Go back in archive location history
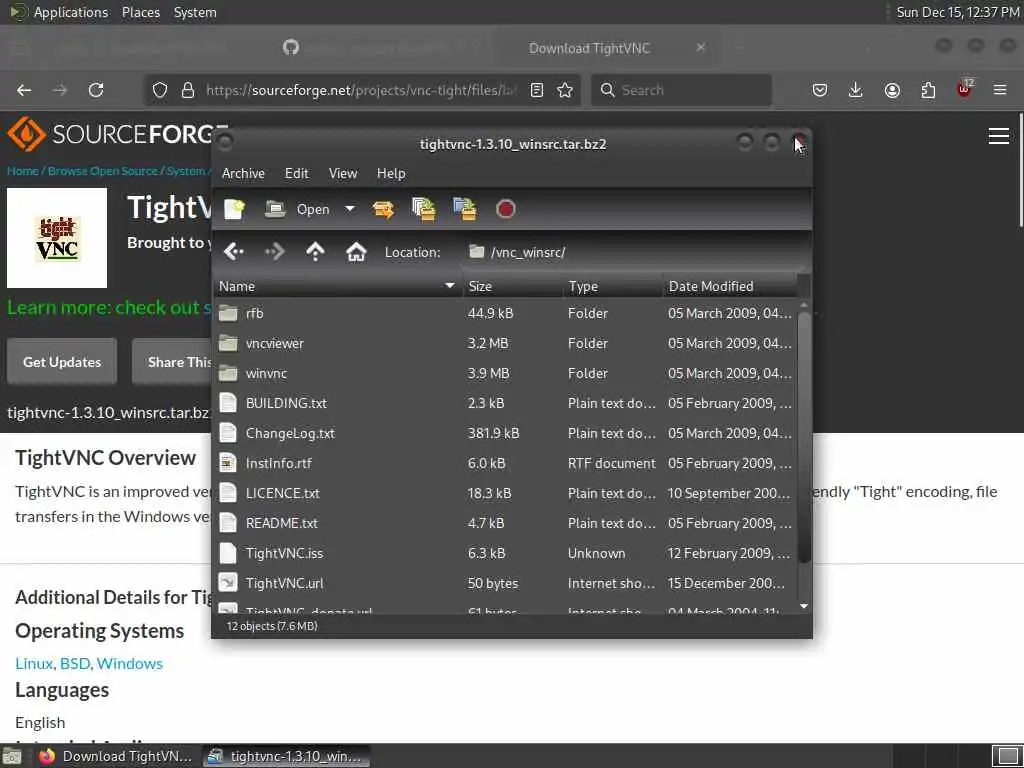 coord(234,251)
